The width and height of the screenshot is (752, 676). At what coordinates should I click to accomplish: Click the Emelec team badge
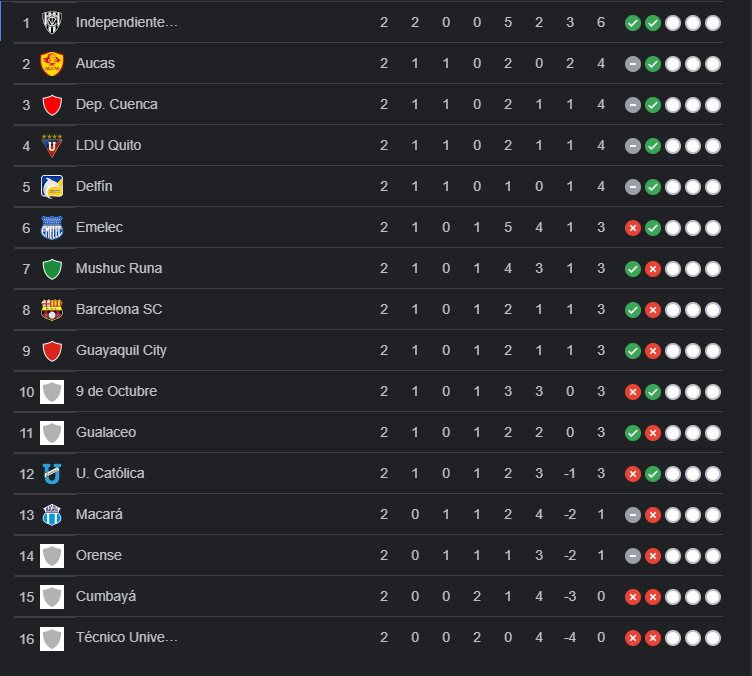click(x=52, y=227)
